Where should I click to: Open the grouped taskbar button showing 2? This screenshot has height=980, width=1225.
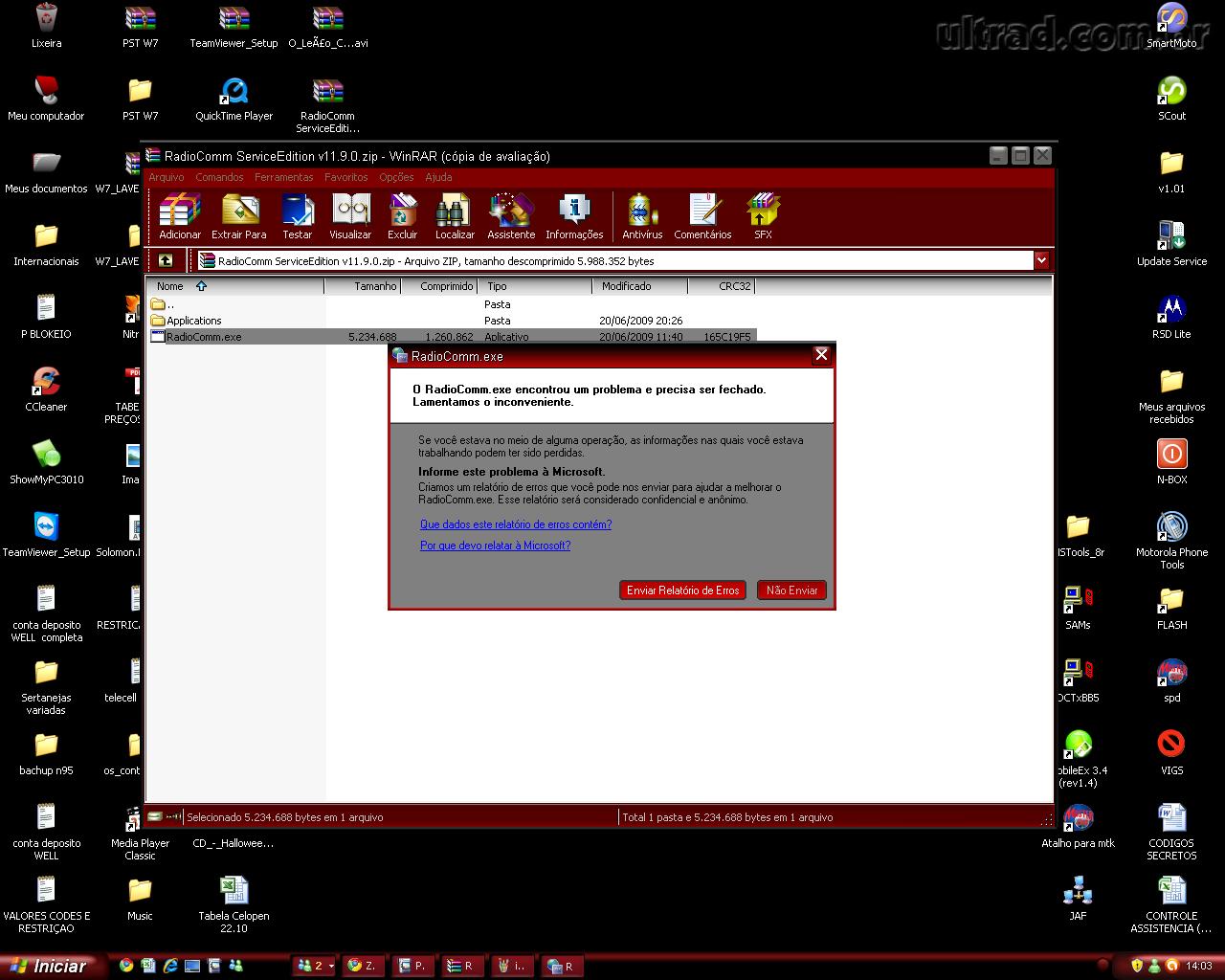pos(316,966)
